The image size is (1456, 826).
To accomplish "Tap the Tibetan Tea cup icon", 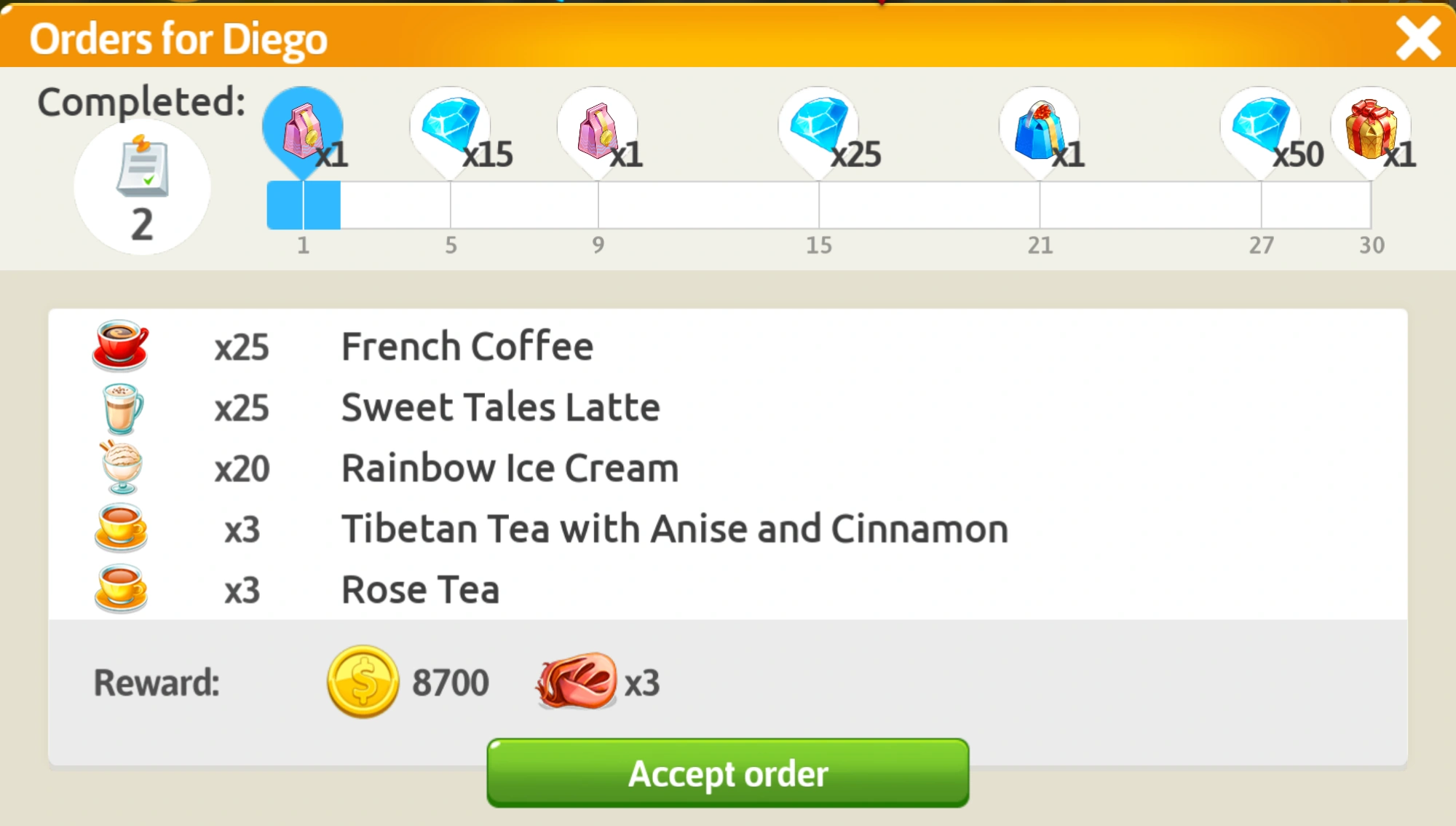I will (122, 527).
